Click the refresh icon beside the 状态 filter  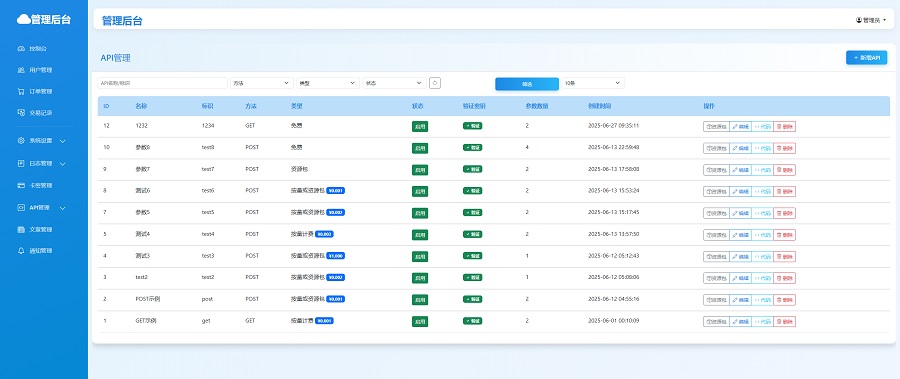(x=435, y=83)
